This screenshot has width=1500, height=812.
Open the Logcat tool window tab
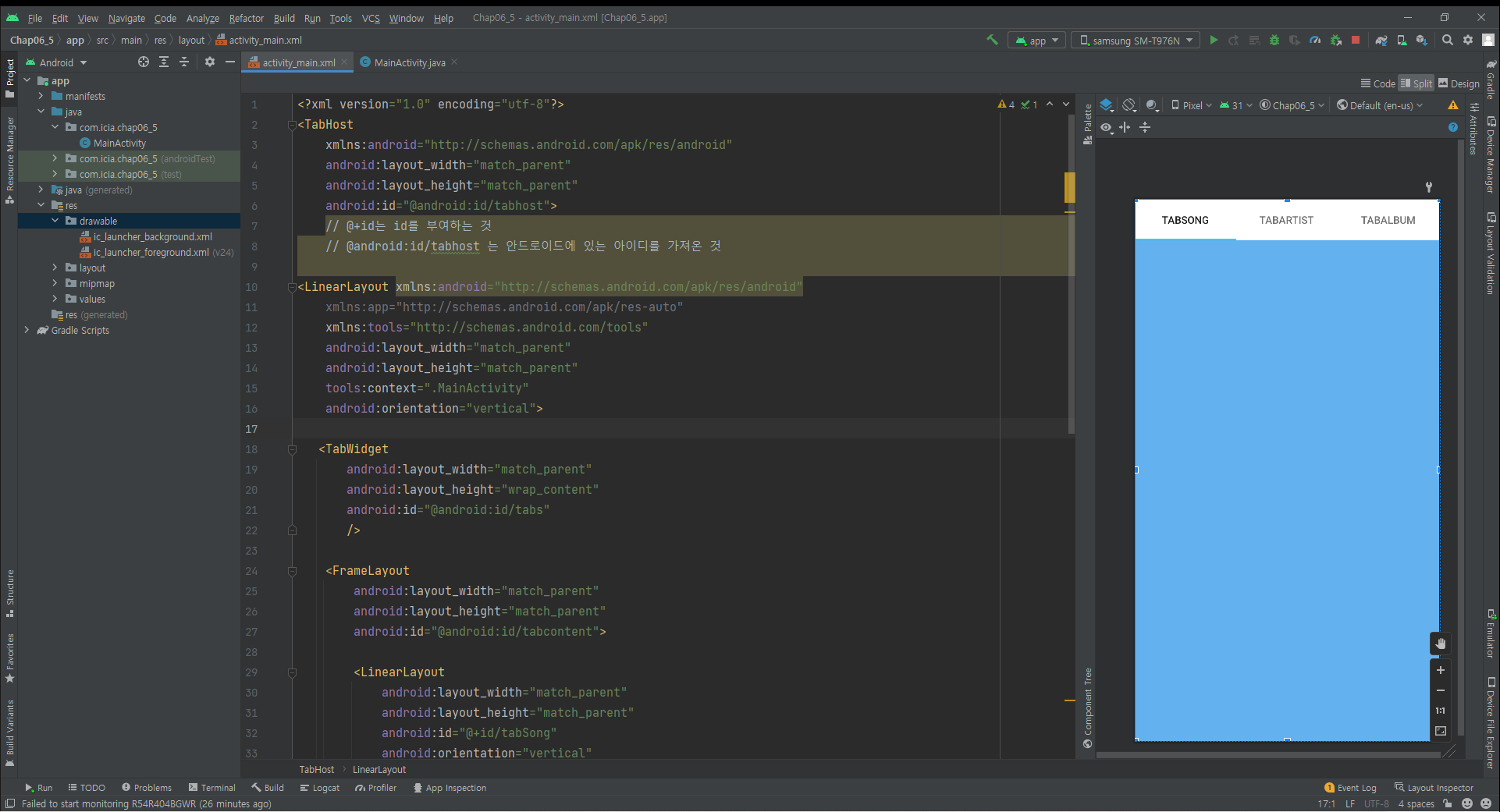(x=320, y=788)
